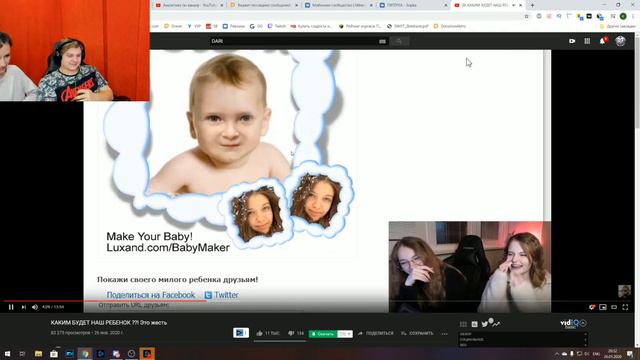The image size is (640, 360).
Task: Click the channel watermark thumbnail in player
Action: click(x=624, y=291)
